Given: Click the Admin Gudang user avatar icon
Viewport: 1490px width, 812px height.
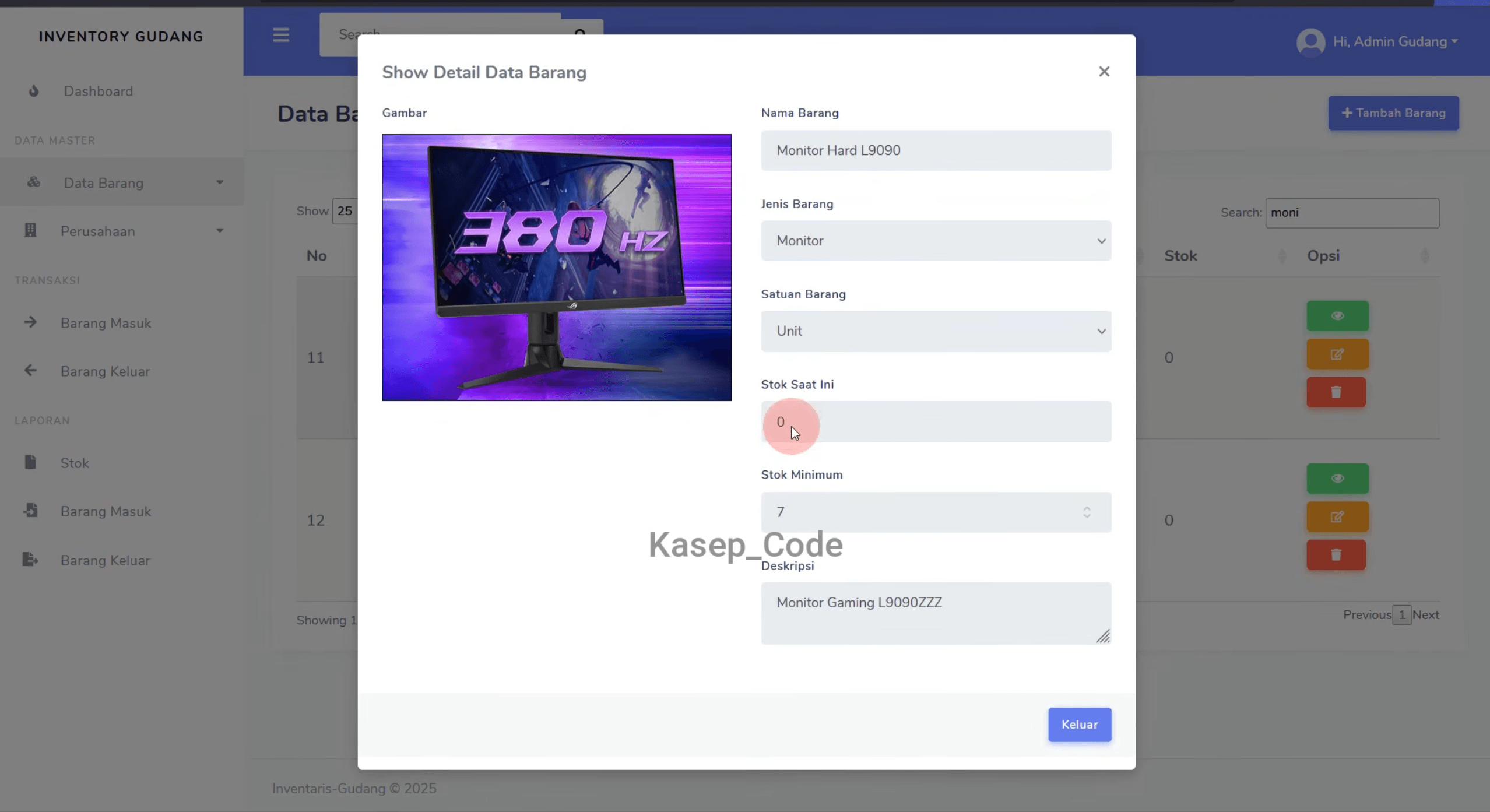Looking at the screenshot, I should [x=1310, y=42].
